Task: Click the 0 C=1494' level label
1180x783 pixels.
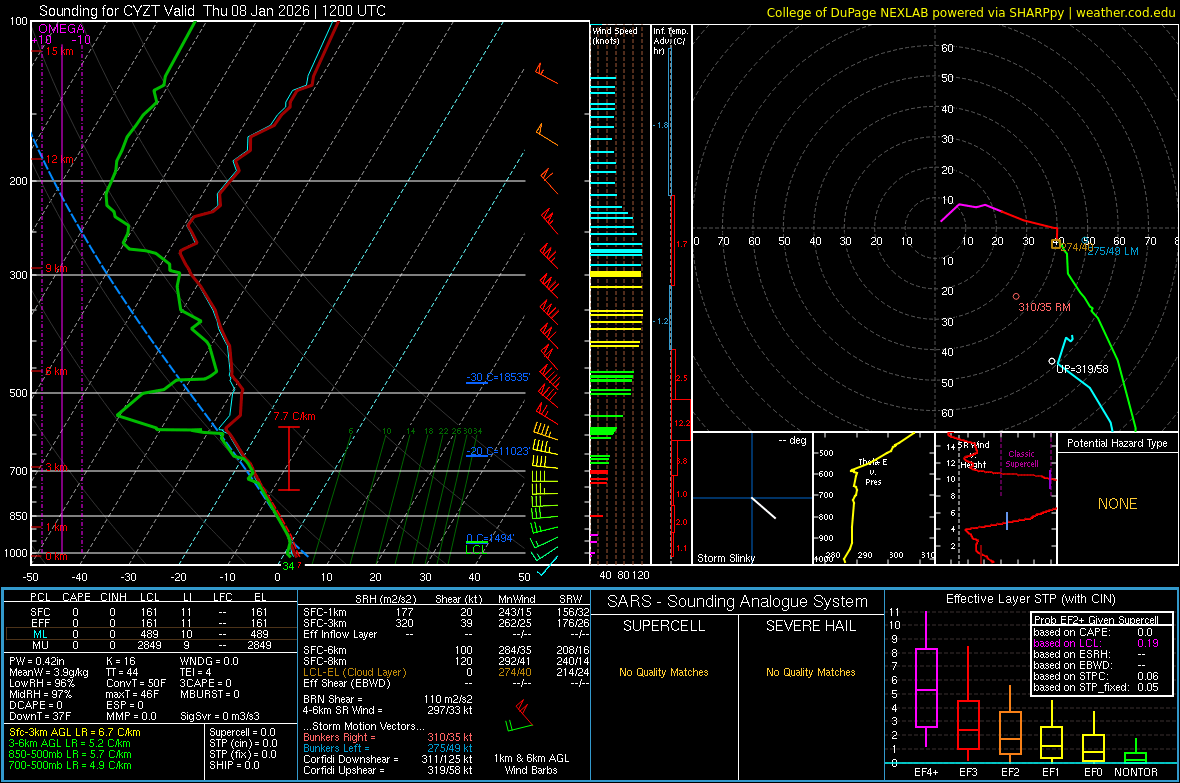Action: pyautogui.click(x=490, y=538)
